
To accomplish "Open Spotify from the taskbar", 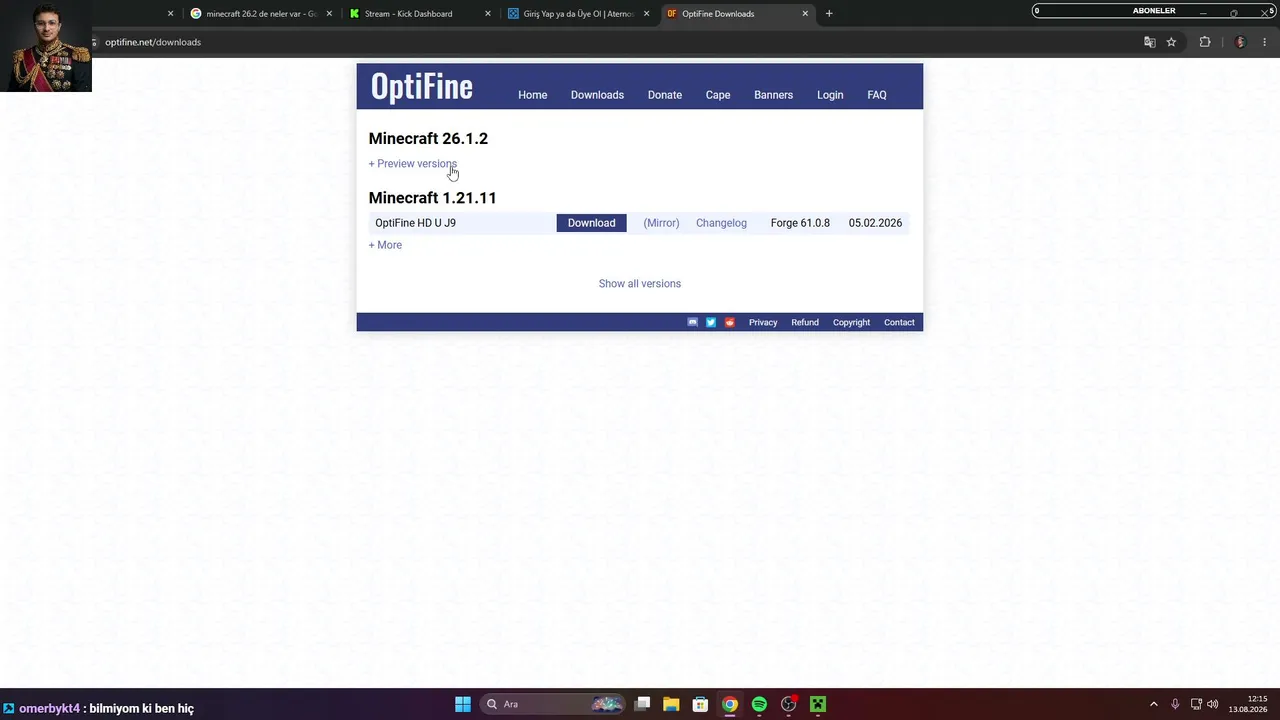I will pos(759,704).
